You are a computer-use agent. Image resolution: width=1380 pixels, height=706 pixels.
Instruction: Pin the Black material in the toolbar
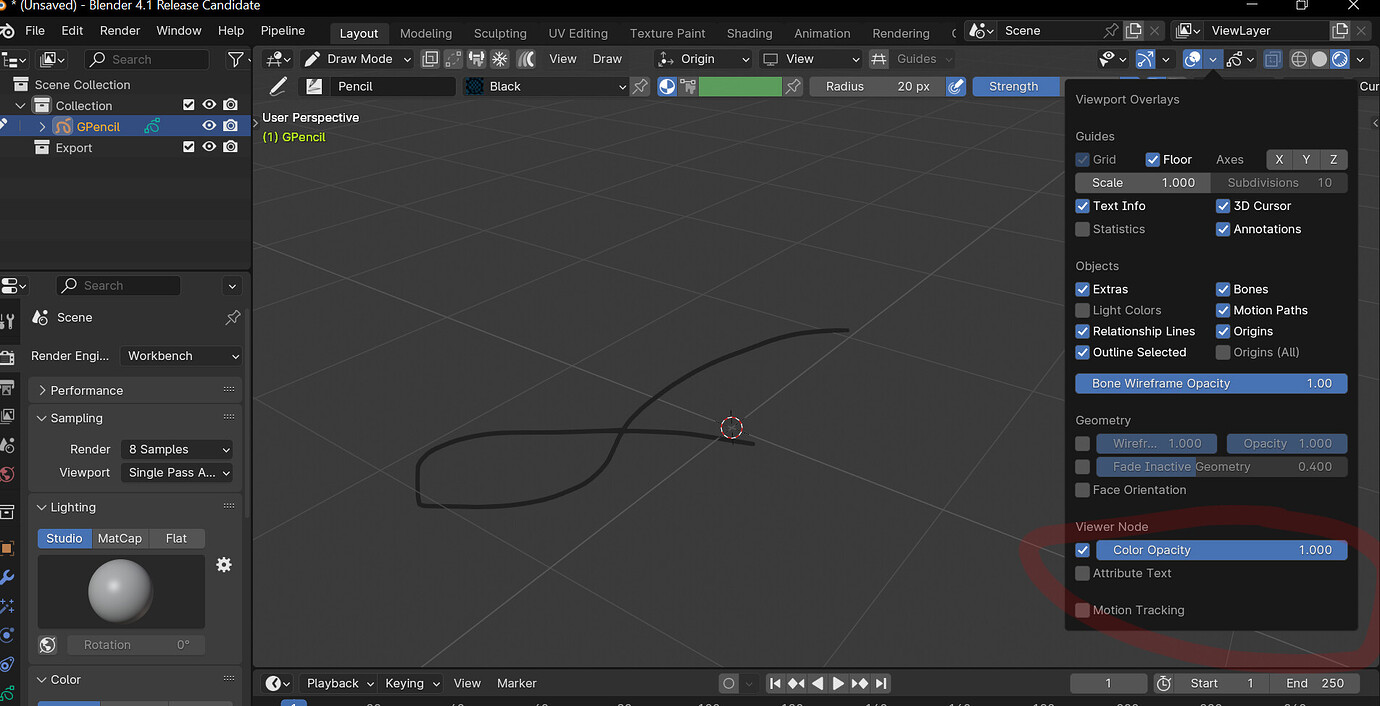point(640,87)
